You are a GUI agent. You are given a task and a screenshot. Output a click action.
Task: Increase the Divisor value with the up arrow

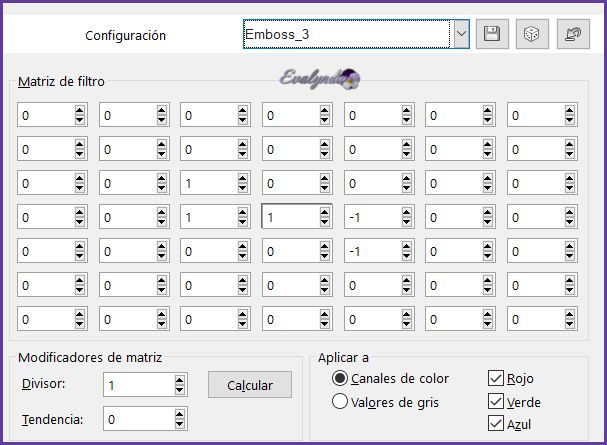pos(179,380)
